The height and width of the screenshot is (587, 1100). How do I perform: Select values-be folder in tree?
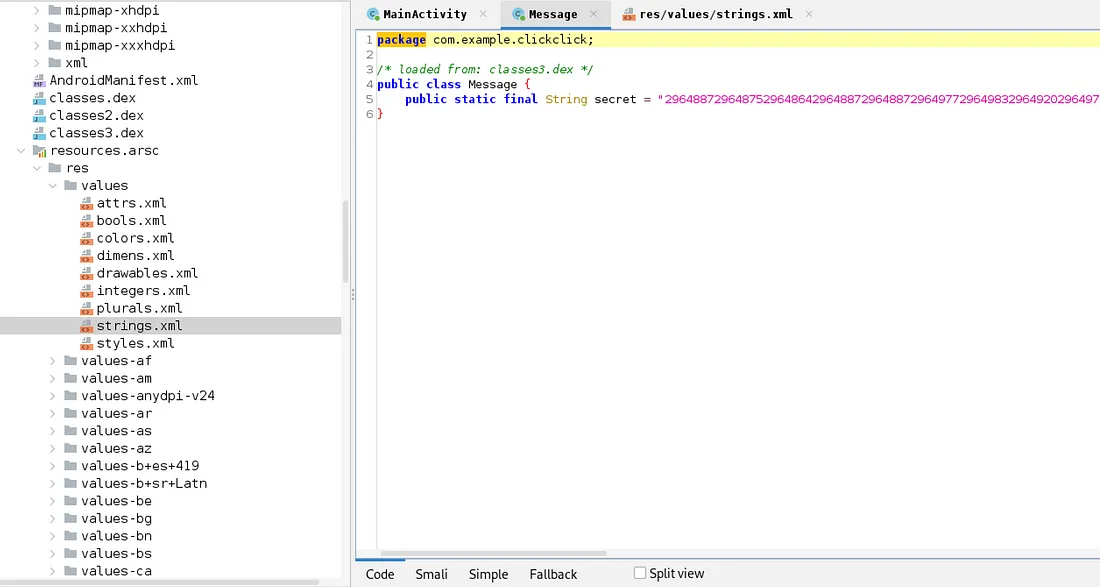click(116, 501)
